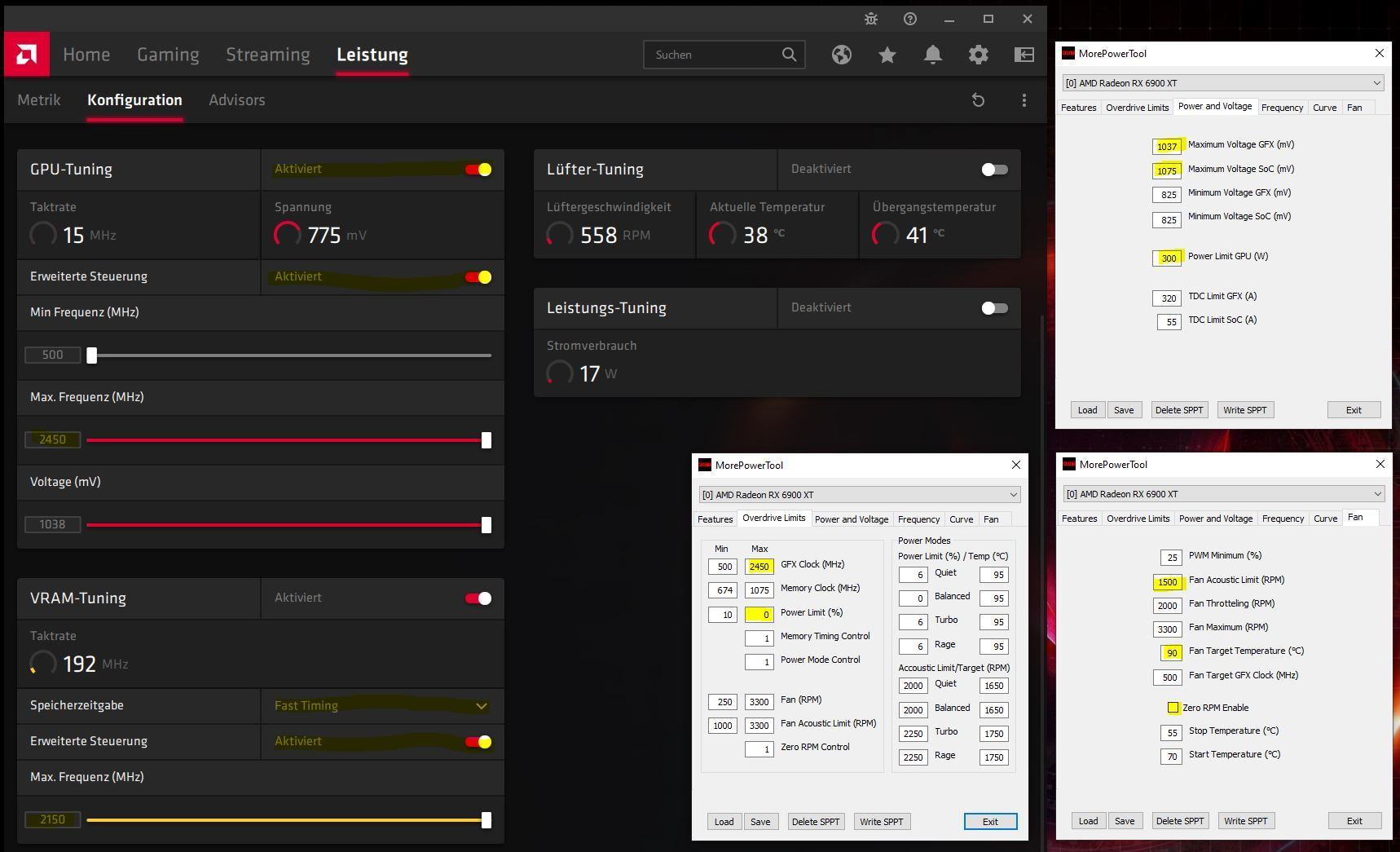Click Voltage value box 1038

coord(53,525)
